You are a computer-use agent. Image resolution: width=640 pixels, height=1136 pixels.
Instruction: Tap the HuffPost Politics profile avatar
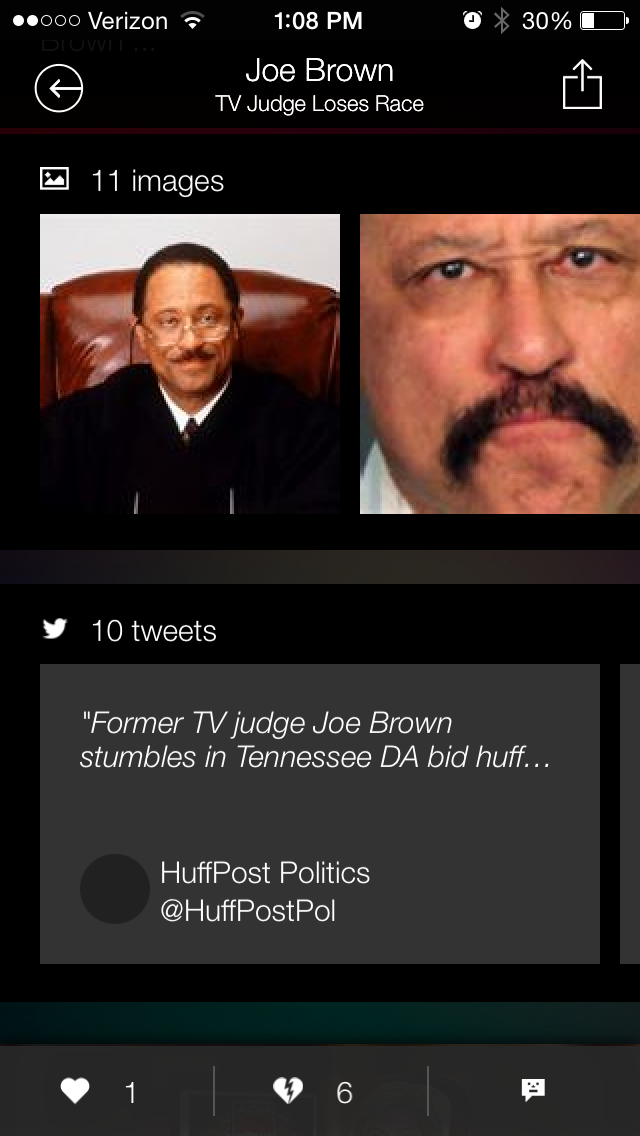click(x=115, y=889)
